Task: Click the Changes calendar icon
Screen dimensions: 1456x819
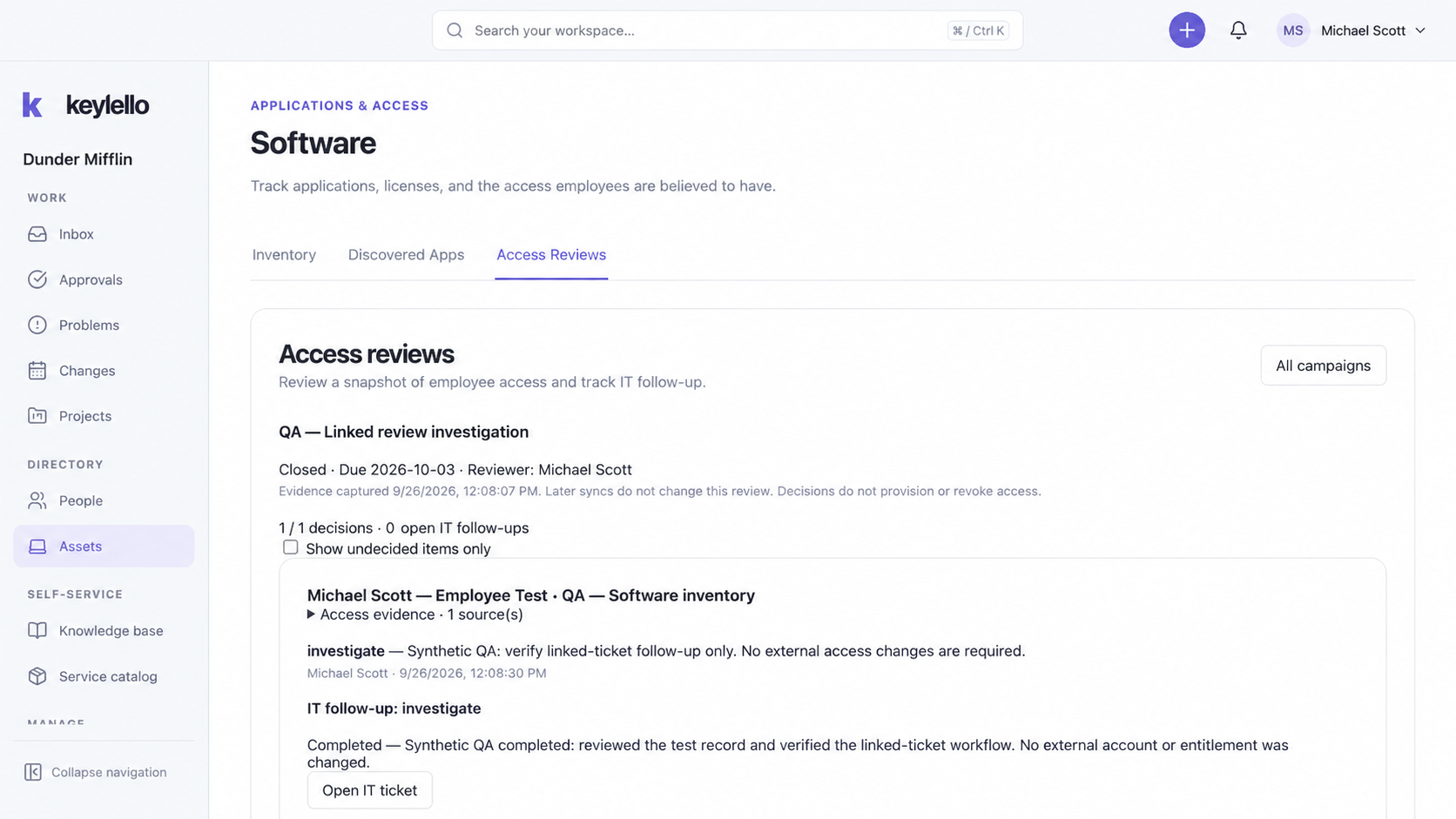Action: [x=37, y=371]
